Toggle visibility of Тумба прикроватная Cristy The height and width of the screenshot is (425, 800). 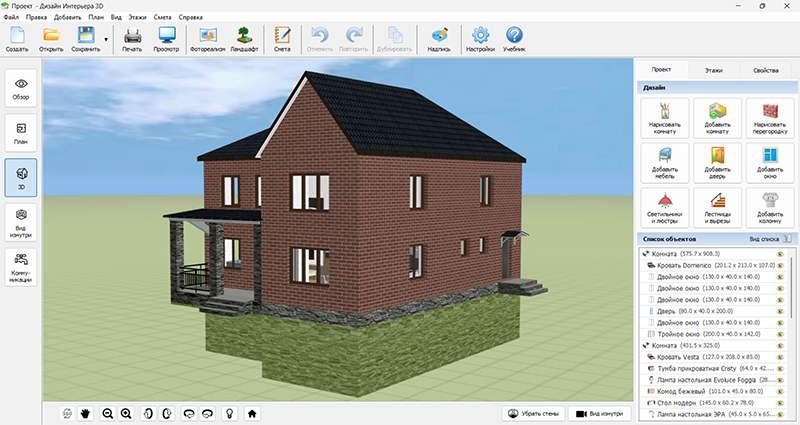(780, 368)
